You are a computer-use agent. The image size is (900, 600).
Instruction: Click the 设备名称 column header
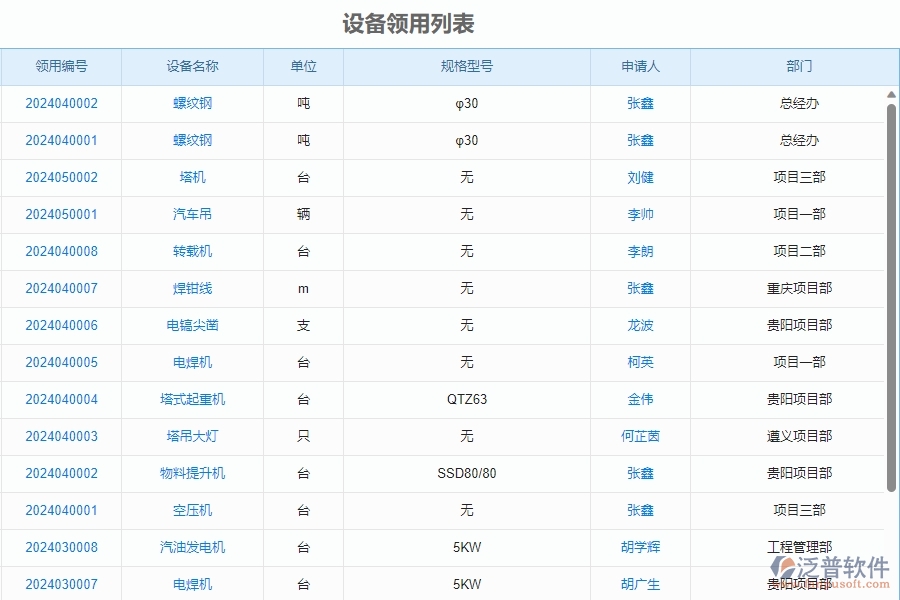point(191,66)
